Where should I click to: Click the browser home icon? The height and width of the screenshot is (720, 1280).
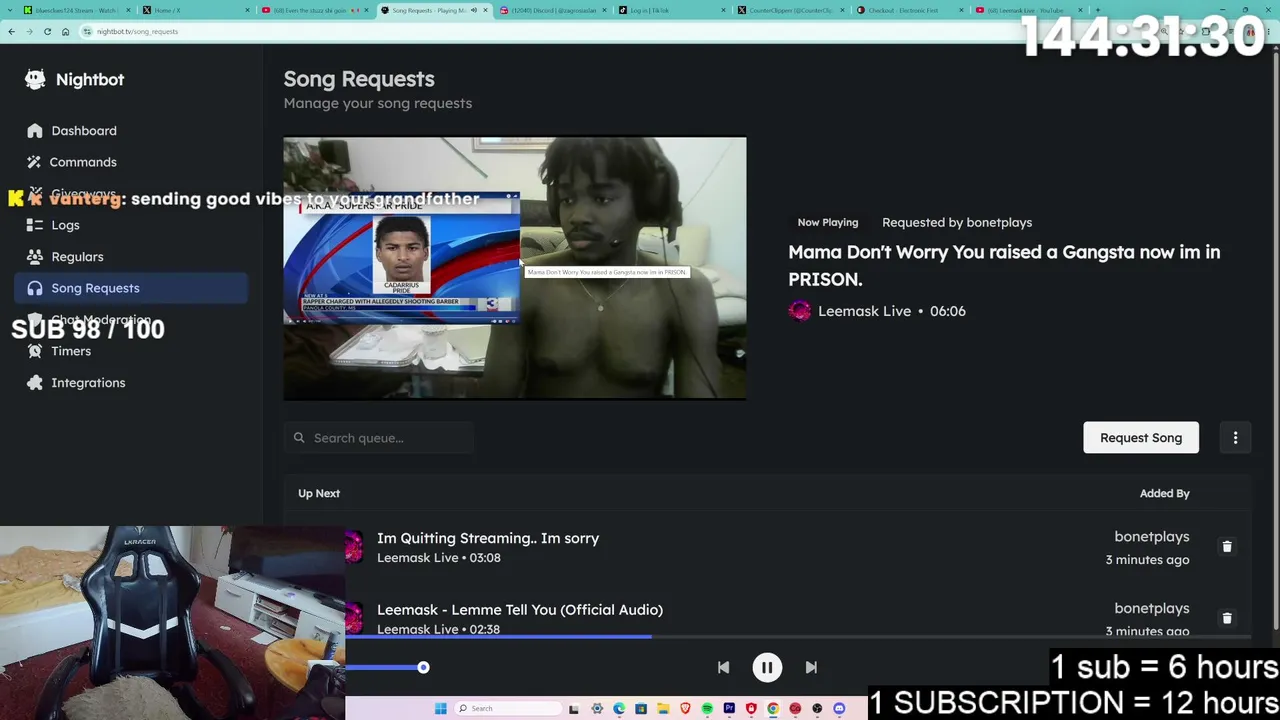[65, 31]
